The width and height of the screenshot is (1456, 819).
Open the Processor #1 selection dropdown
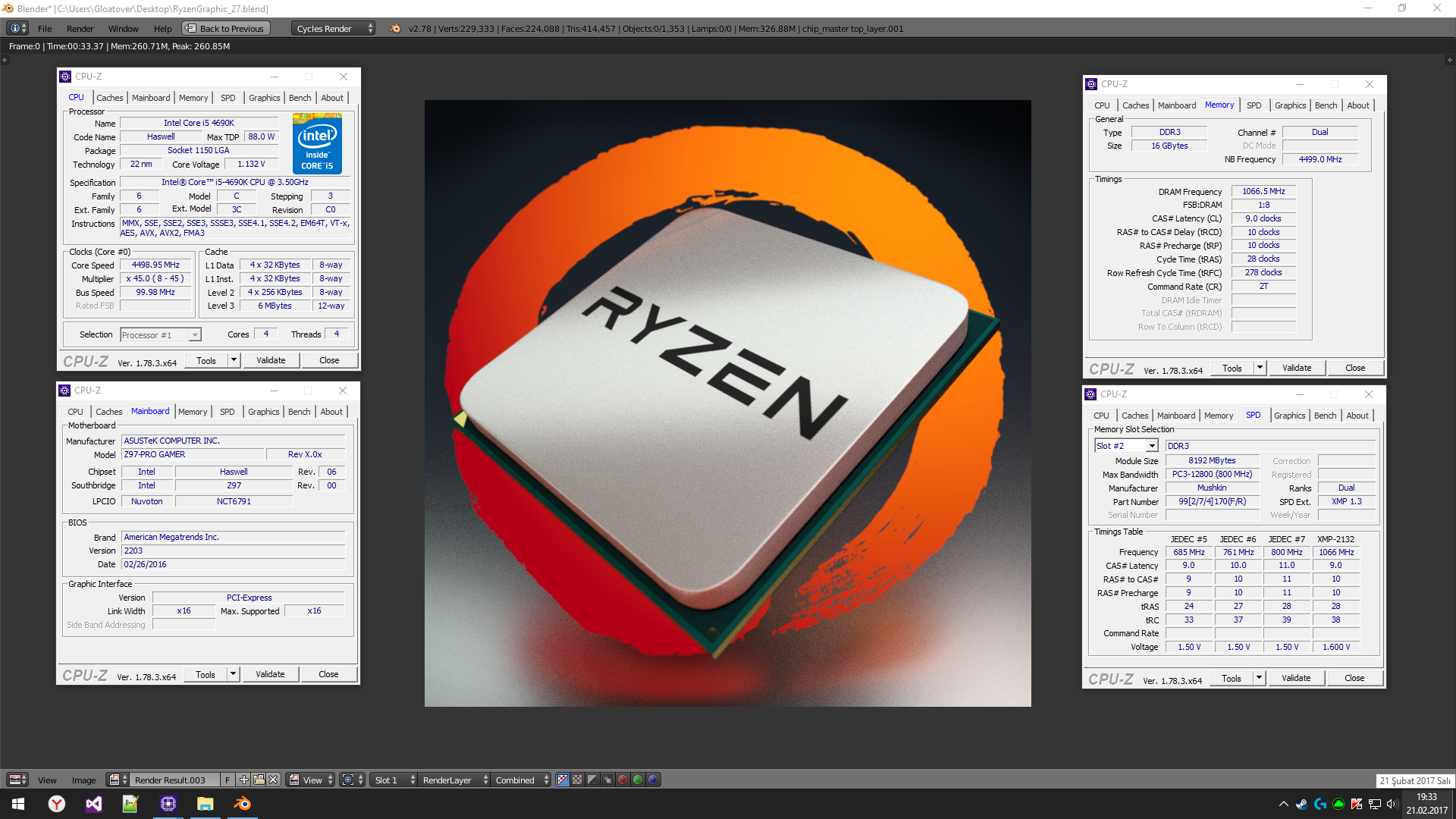click(160, 334)
